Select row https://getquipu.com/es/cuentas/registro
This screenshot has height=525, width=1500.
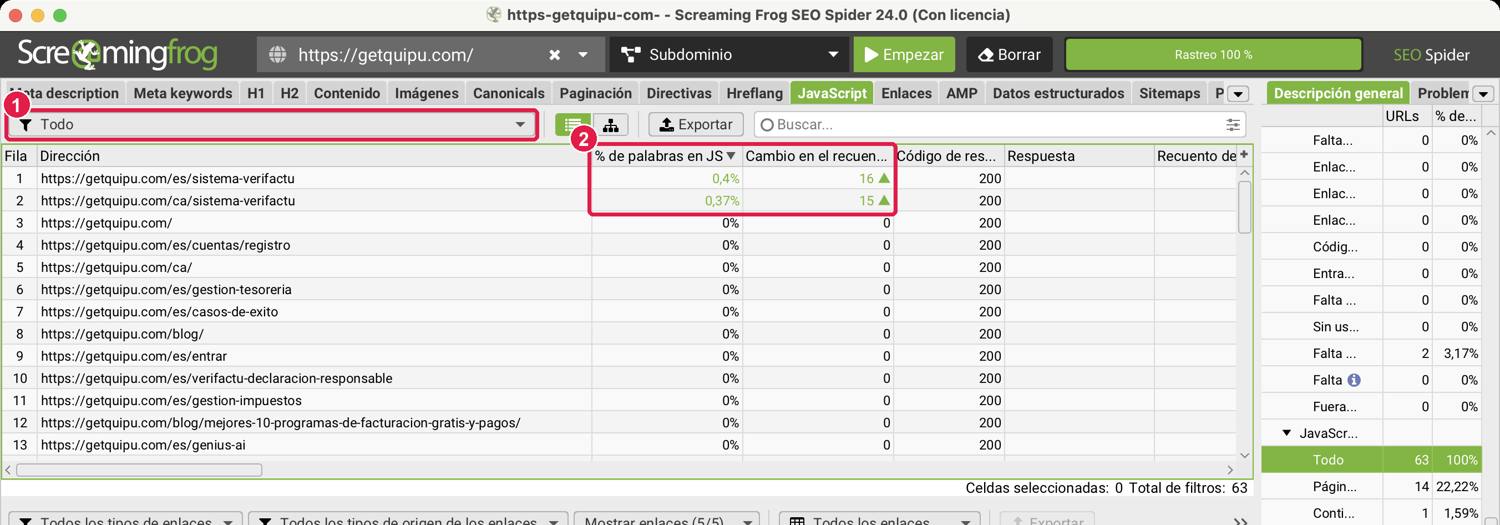(619, 245)
